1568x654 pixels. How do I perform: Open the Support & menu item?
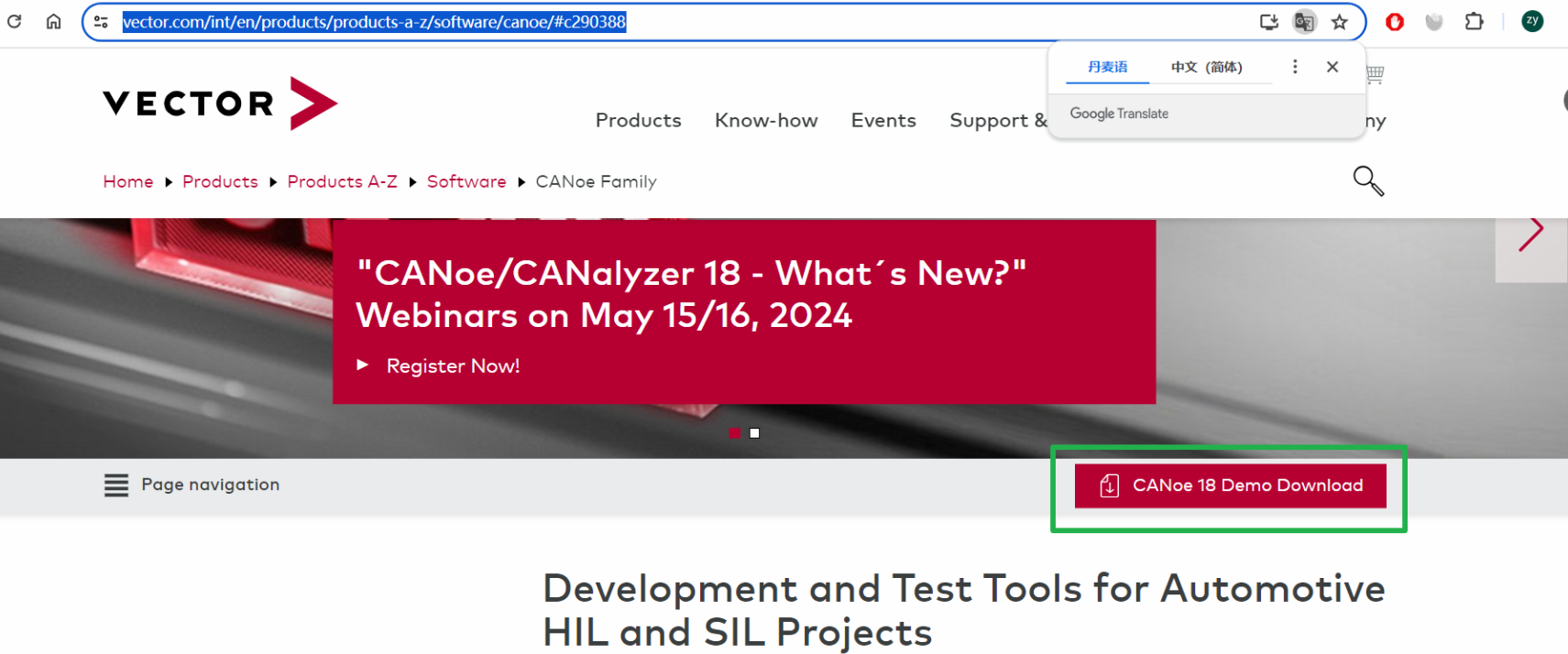(x=998, y=120)
